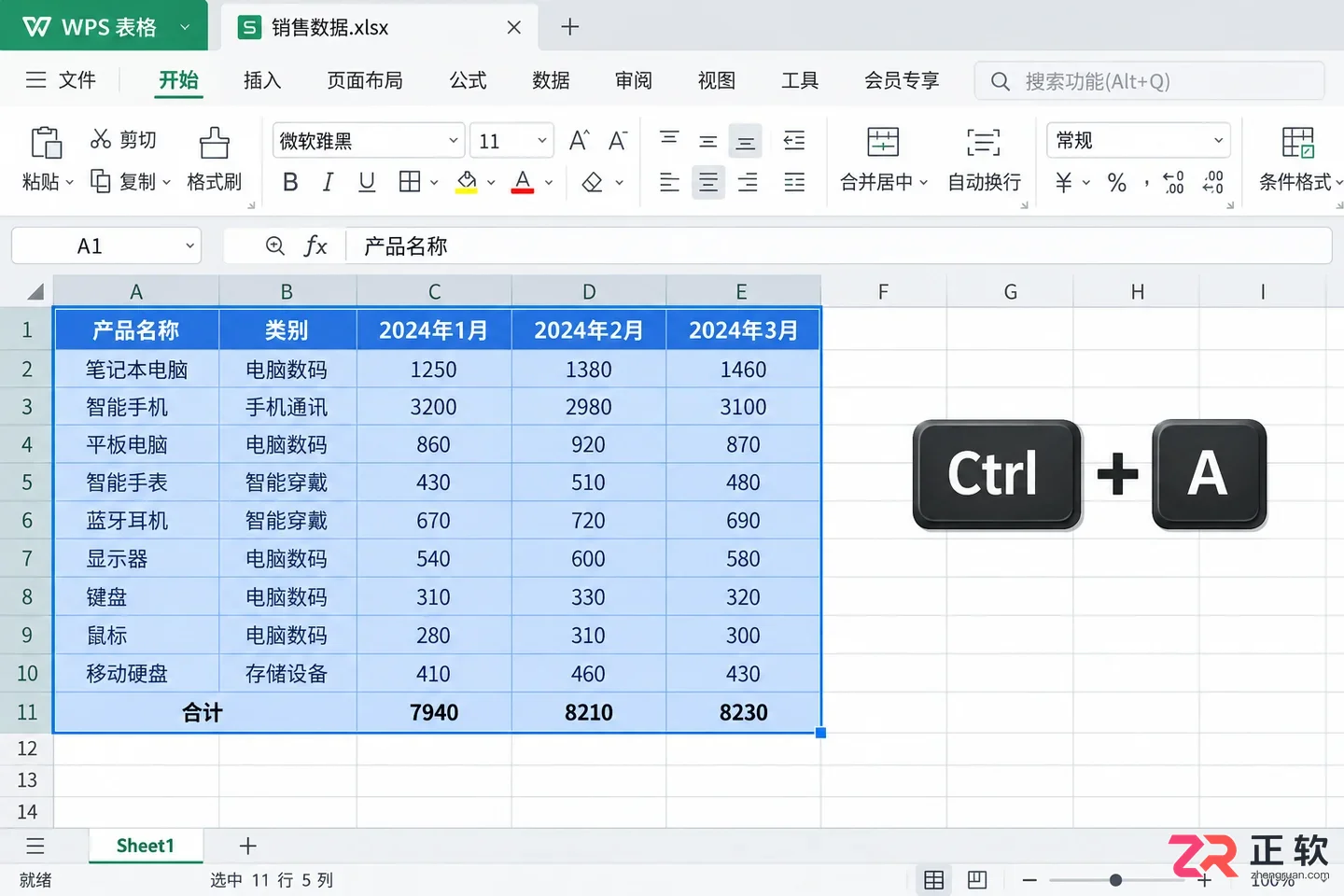Switch to the 数据 (Data) ribbon tab
The height and width of the screenshot is (896, 1344).
tap(551, 80)
